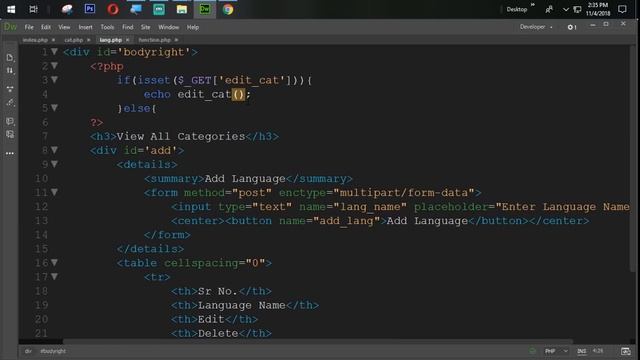Open the left toolbar more options ellipsis
The width and height of the screenshot is (640, 360).
pyautogui.click(x=10, y=153)
